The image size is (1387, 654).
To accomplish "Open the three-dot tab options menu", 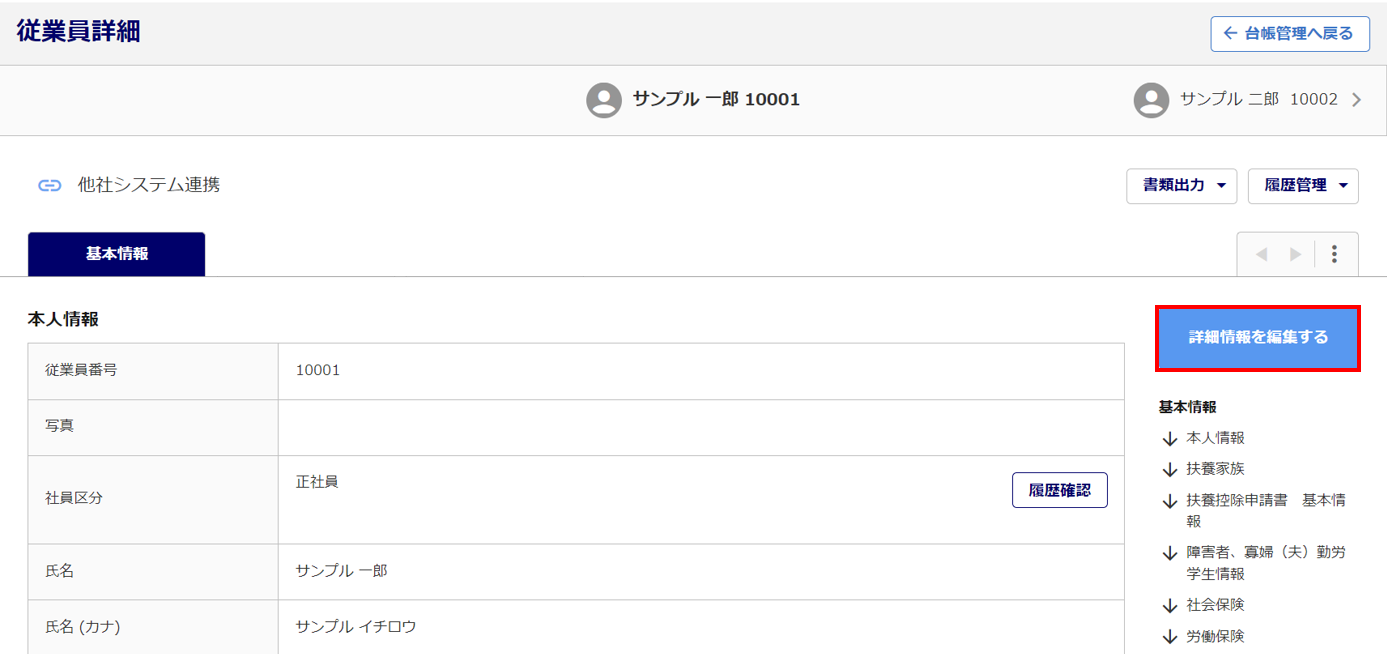I will point(1334,255).
